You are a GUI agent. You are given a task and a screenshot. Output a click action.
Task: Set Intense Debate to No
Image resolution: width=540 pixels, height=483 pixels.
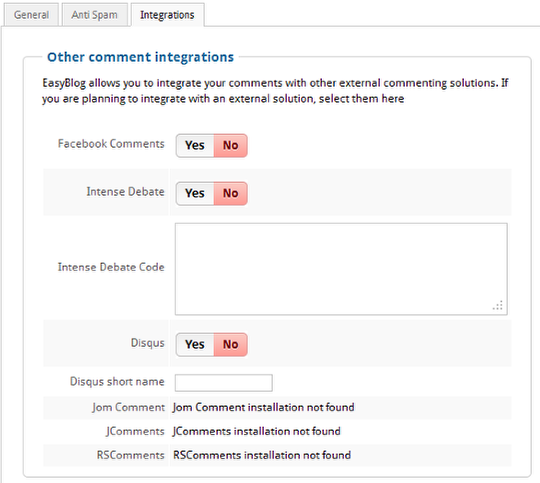pos(230,193)
